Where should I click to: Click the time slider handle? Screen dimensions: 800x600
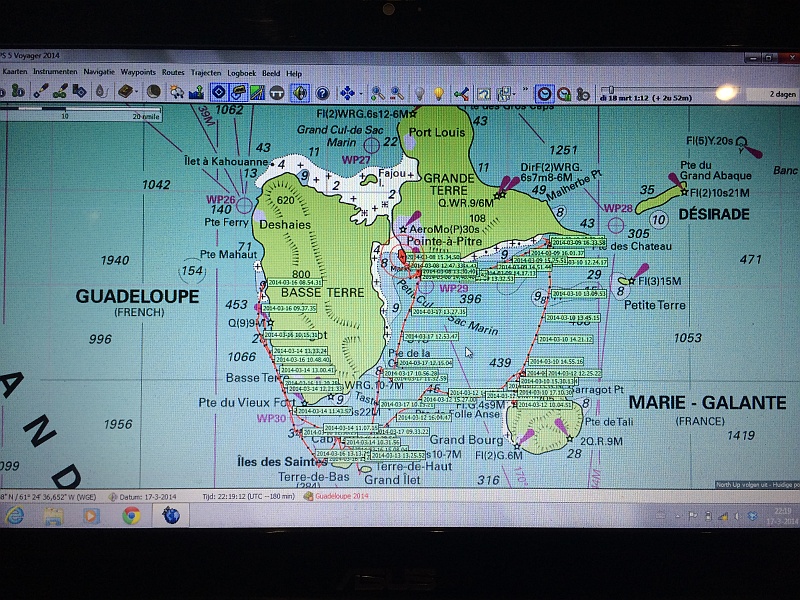point(611,90)
